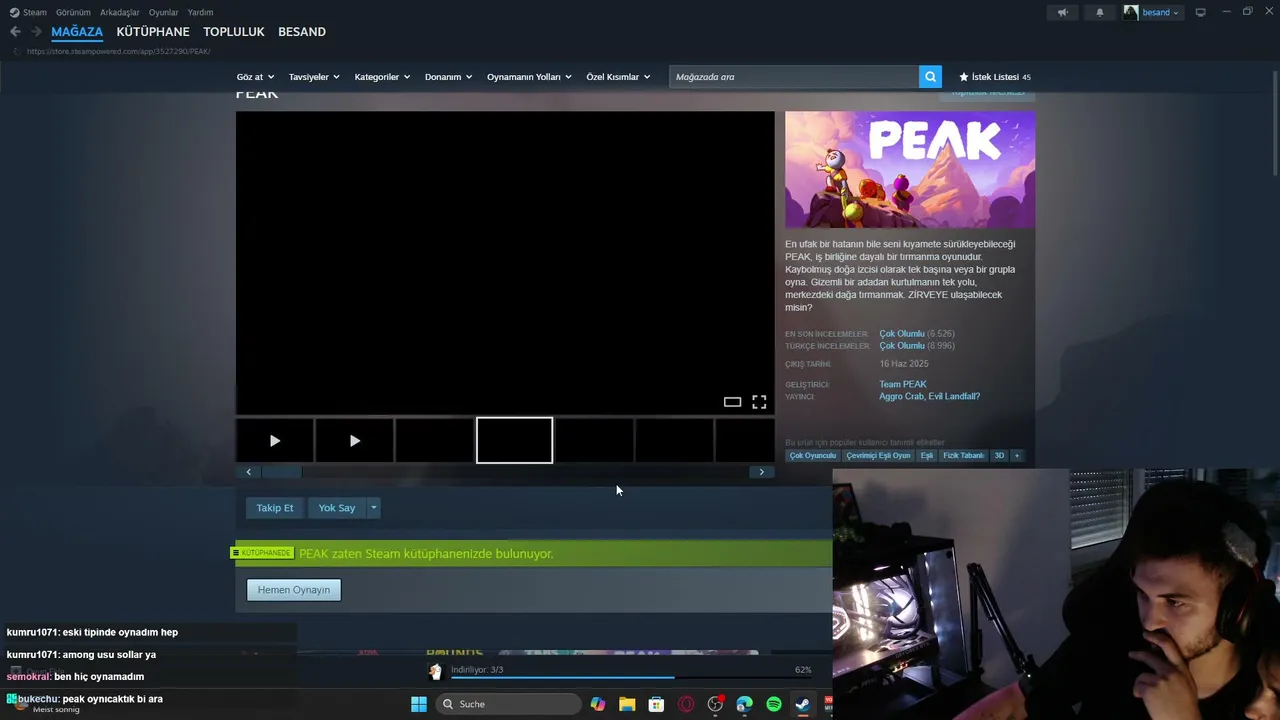The image size is (1280, 720).
Task: Click the besand profile avatar
Action: [1131, 12]
